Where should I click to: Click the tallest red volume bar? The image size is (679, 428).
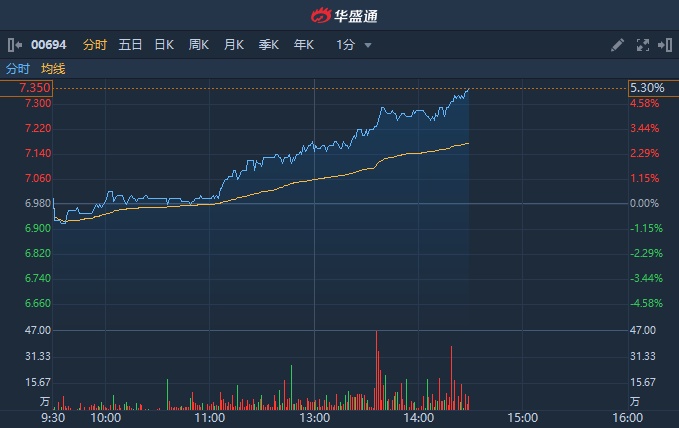pyautogui.click(x=377, y=370)
